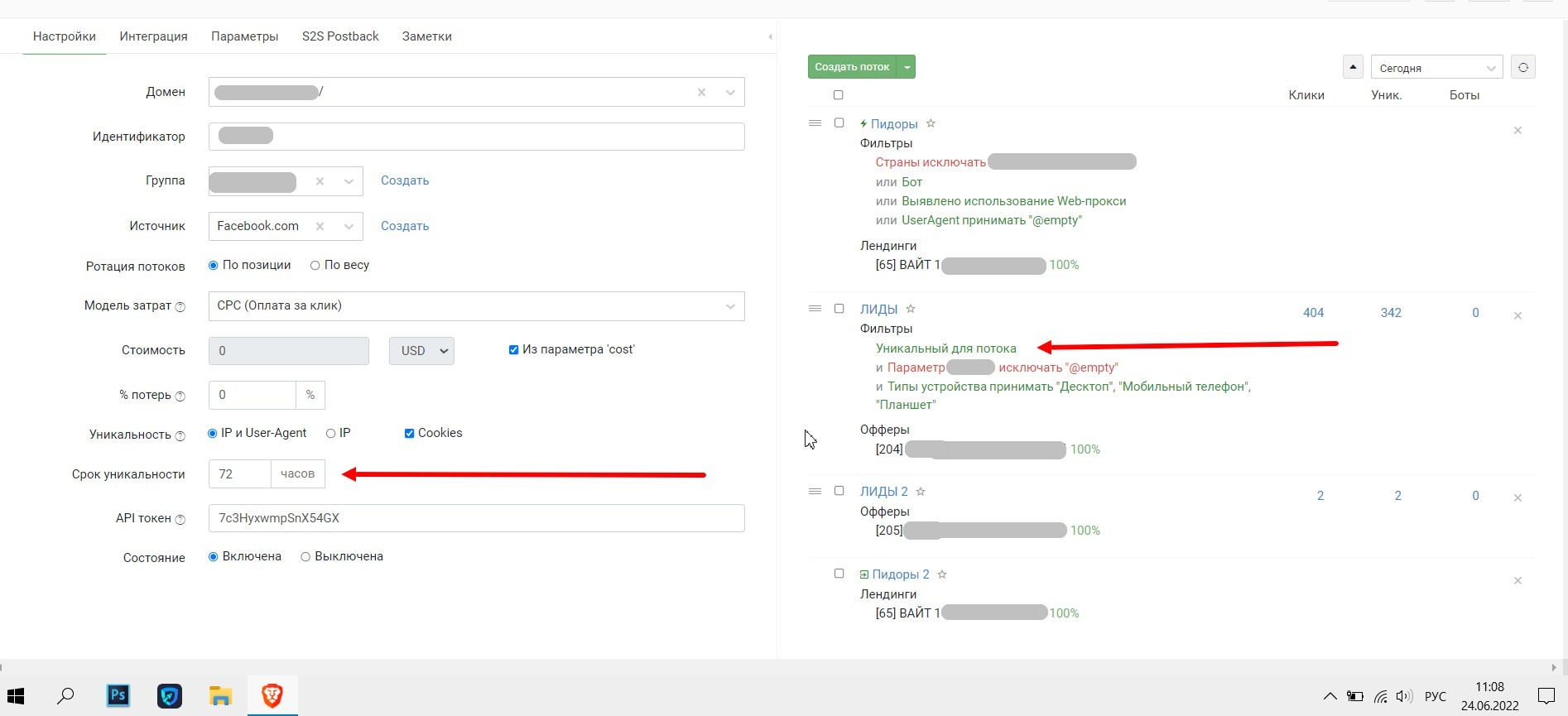The width and height of the screenshot is (1568, 716).
Task: Select the По весу rotation option
Action: point(315,266)
